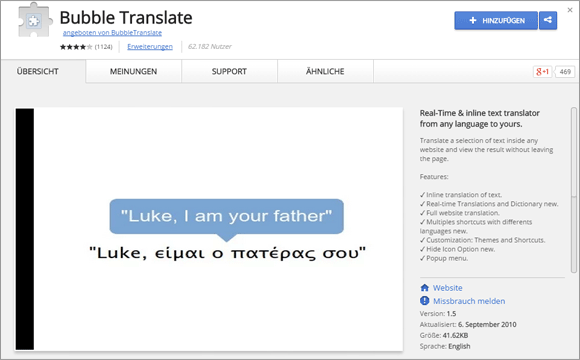The width and height of the screenshot is (580, 360).
Task: Switch to the Meinungen tab
Action: pyautogui.click(x=134, y=71)
